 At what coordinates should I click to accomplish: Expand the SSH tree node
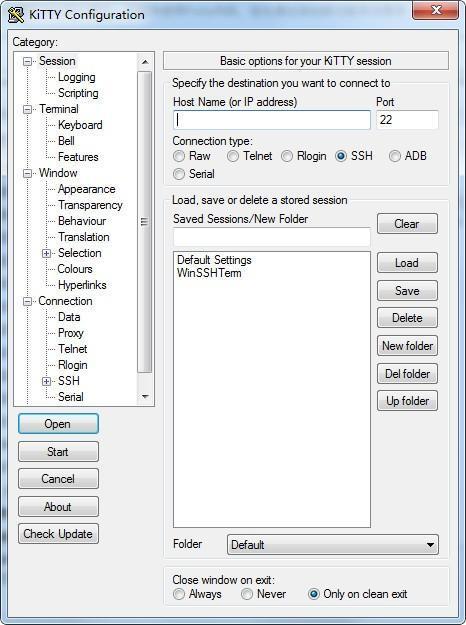click(x=46, y=381)
